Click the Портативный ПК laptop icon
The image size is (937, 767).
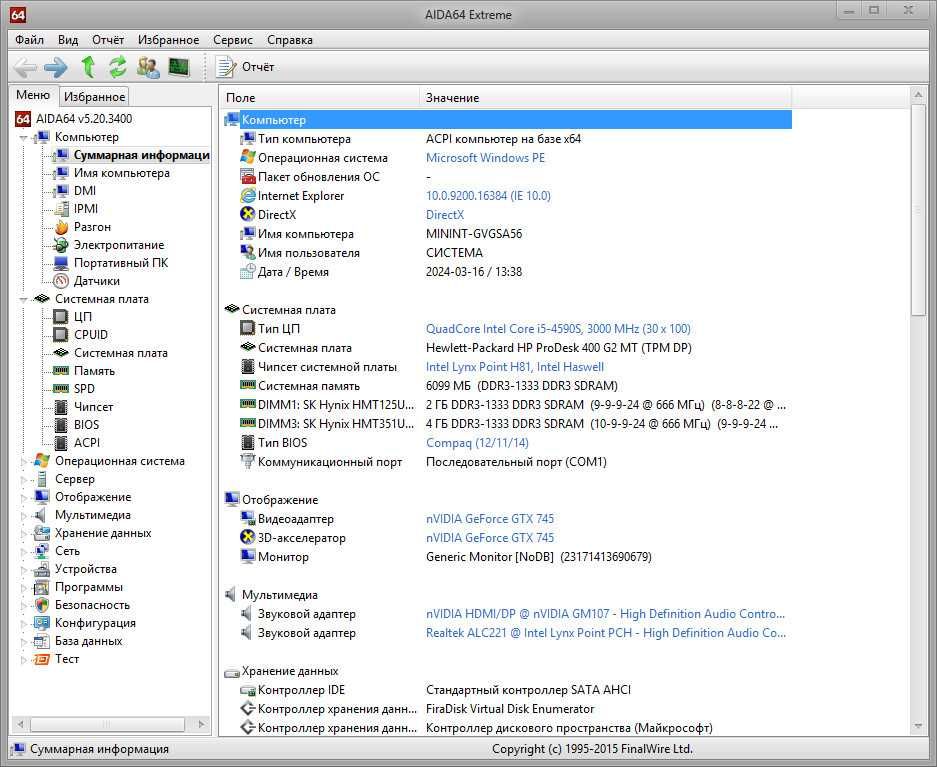tap(61, 263)
